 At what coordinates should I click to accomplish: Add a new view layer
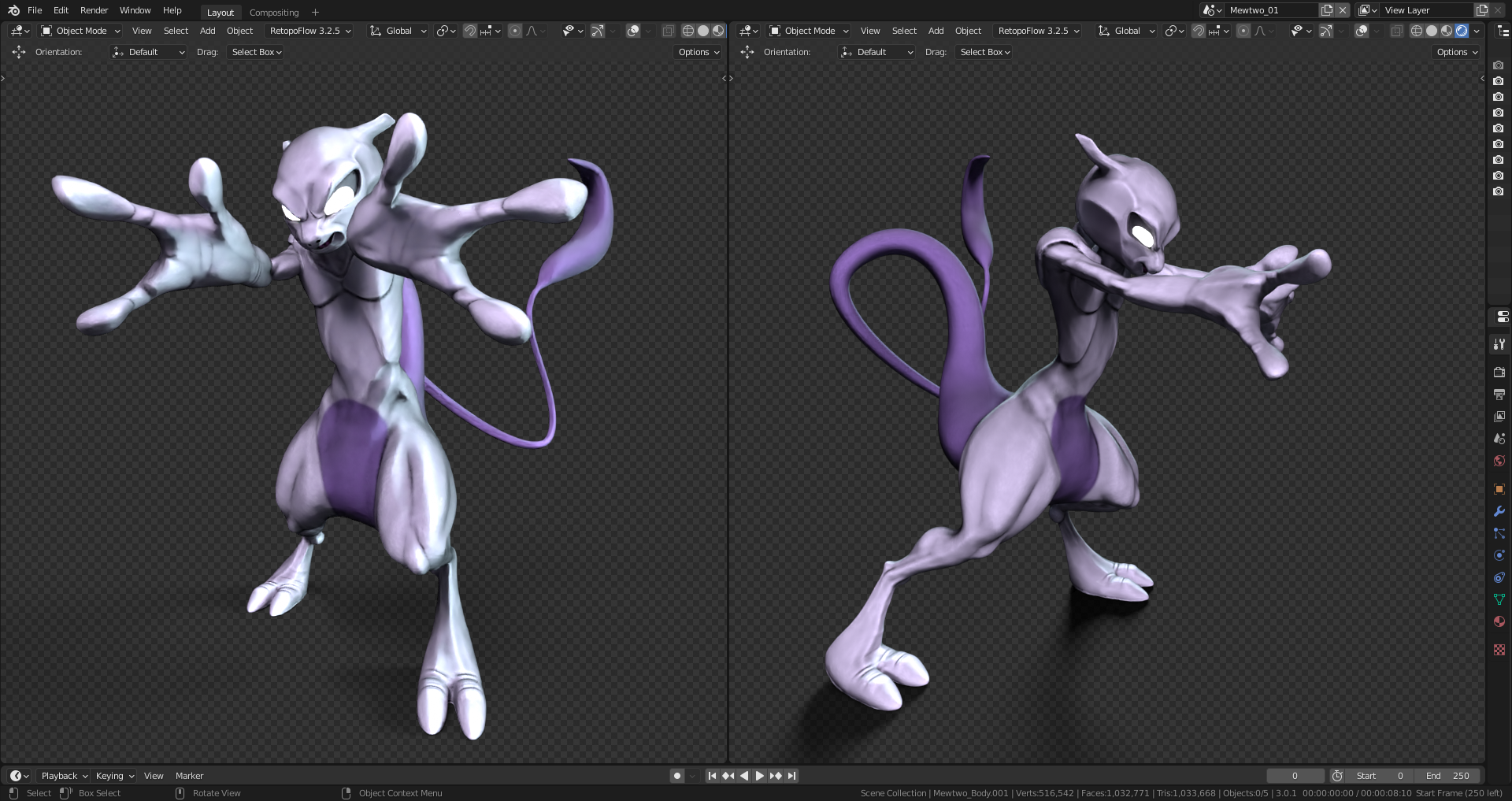point(1482,10)
